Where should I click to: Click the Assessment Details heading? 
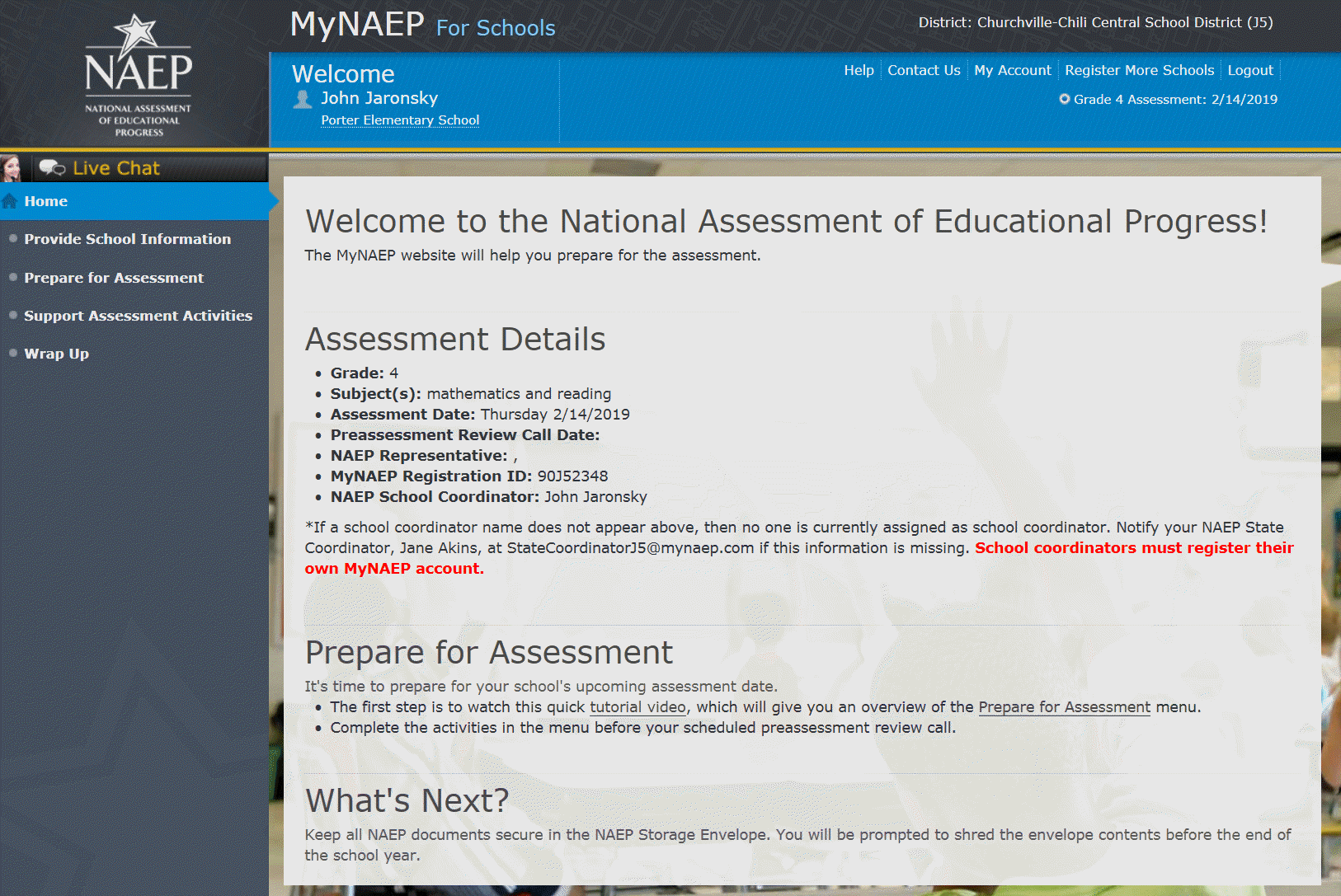[x=455, y=340]
